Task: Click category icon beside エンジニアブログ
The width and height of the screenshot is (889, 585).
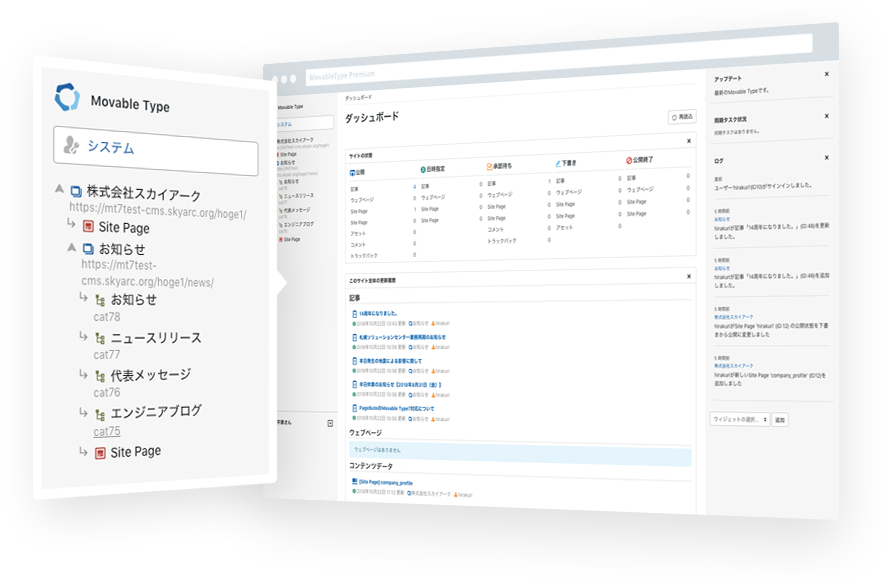Action: [100, 415]
